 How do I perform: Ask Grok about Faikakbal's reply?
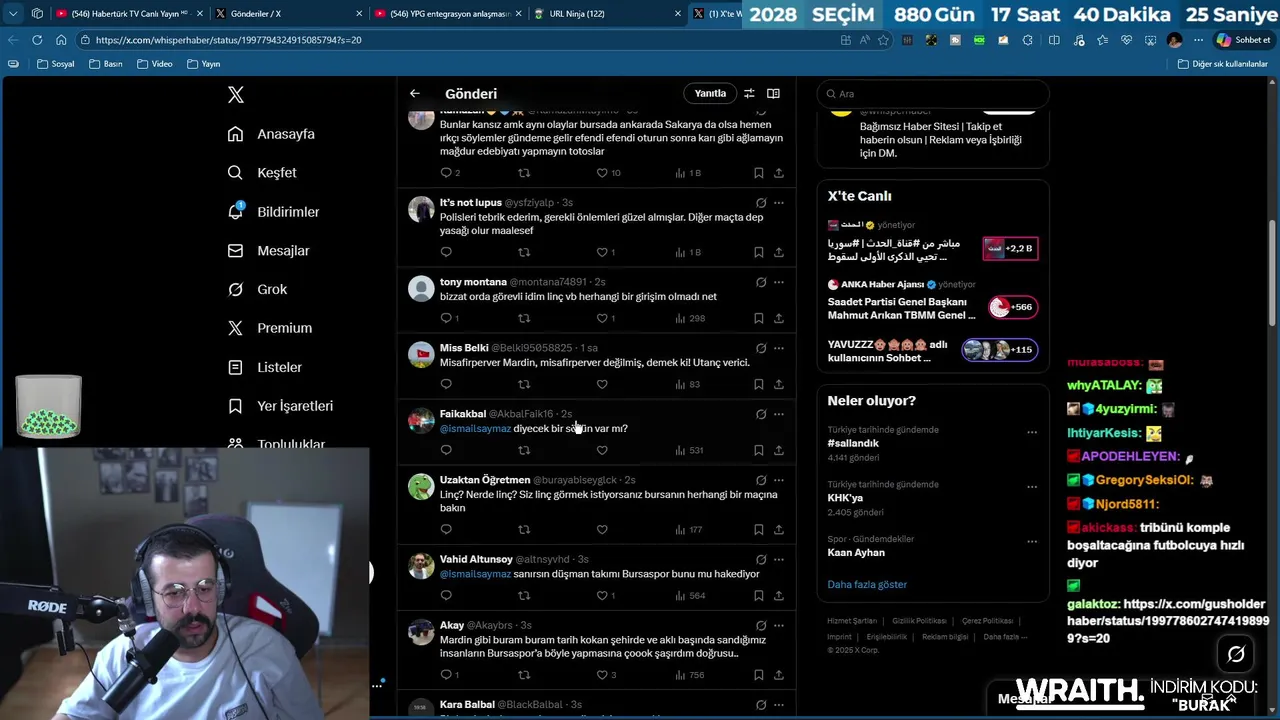click(x=761, y=414)
